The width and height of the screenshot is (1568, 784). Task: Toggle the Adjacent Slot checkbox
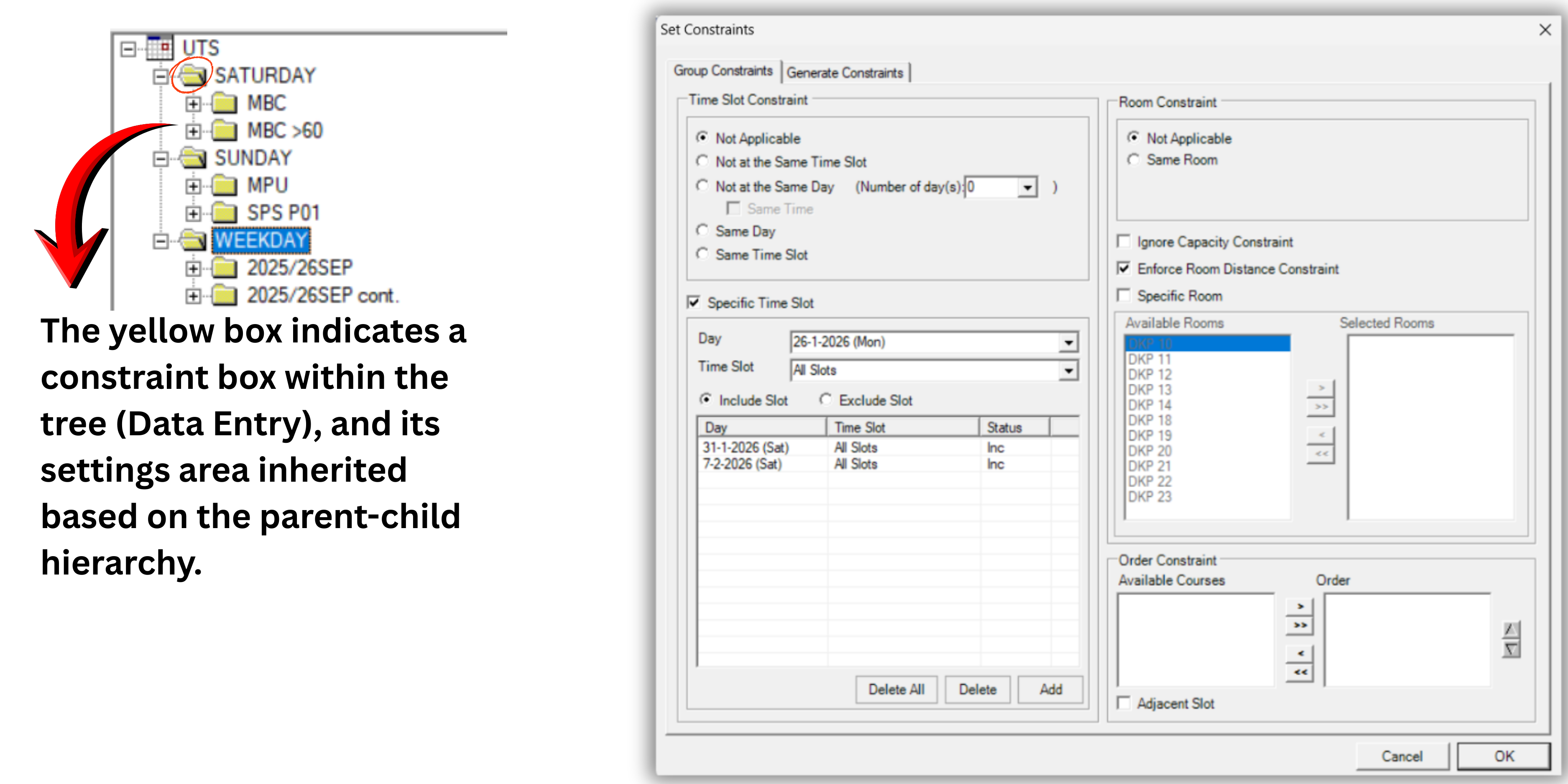click(x=1124, y=703)
